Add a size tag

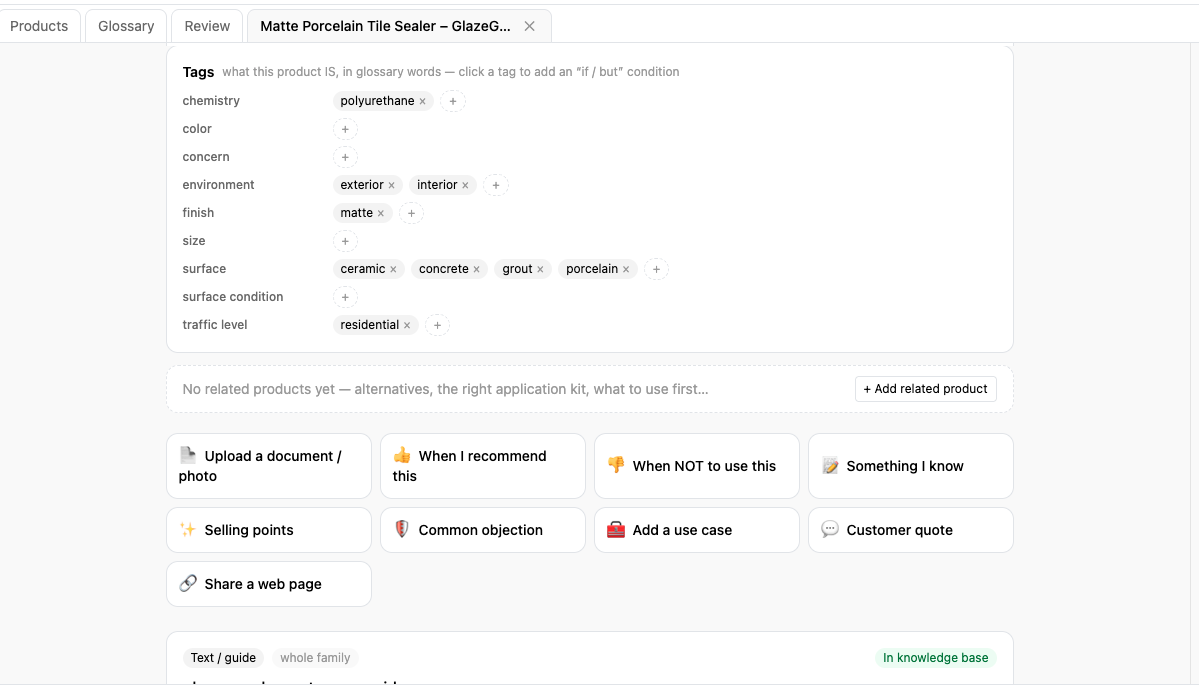(345, 241)
